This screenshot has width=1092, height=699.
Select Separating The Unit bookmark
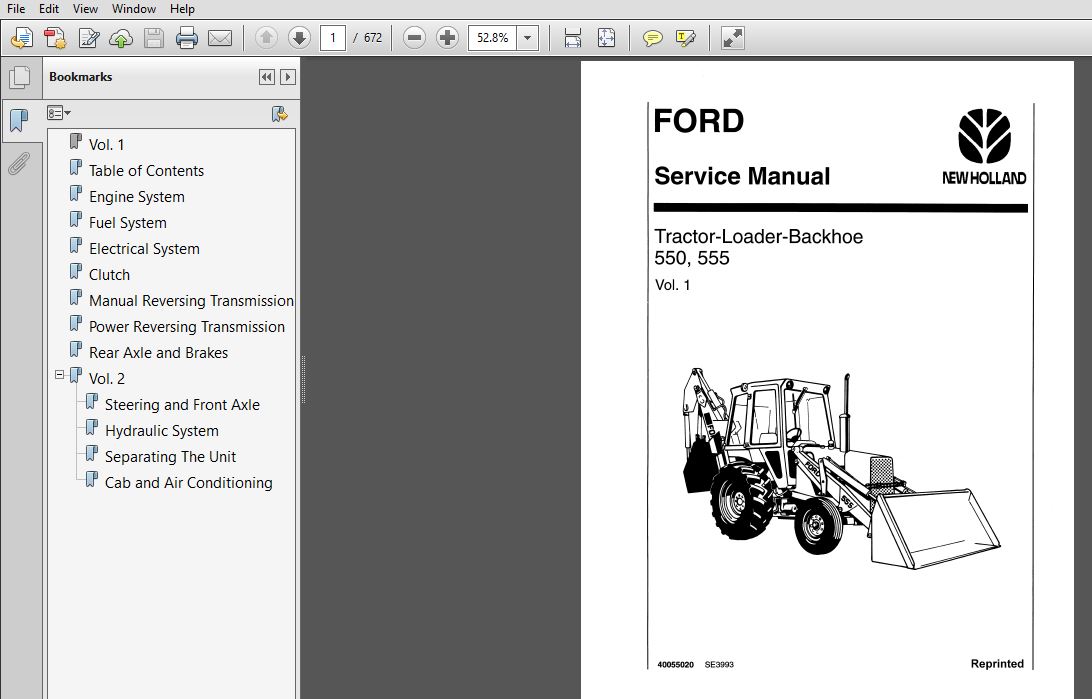[x=171, y=457]
